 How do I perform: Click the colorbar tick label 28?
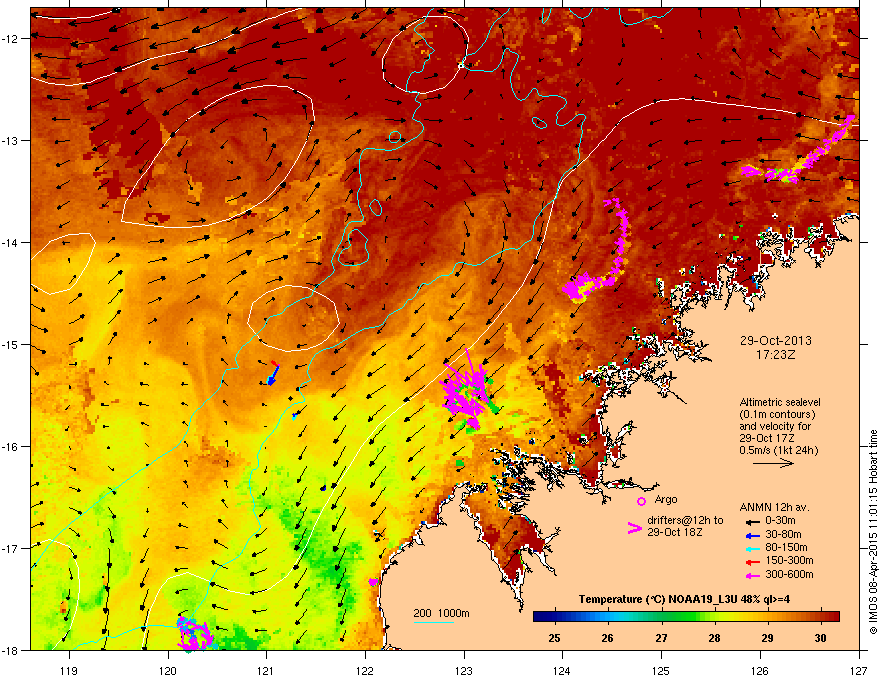pos(714,638)
